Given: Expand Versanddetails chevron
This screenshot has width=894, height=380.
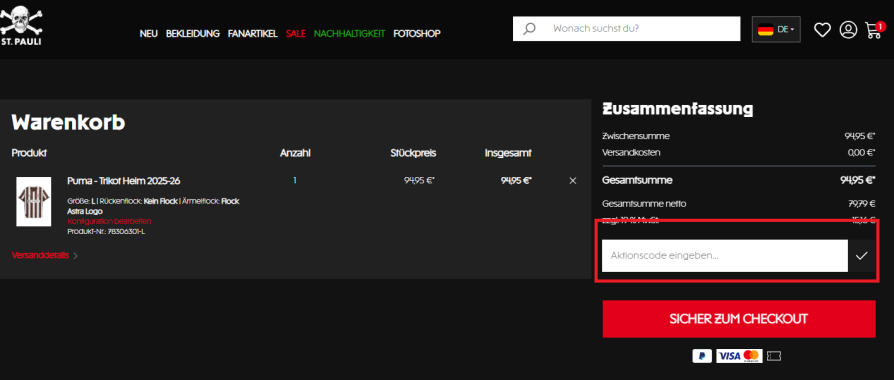Looking at the screenshot, I should 76,256.
